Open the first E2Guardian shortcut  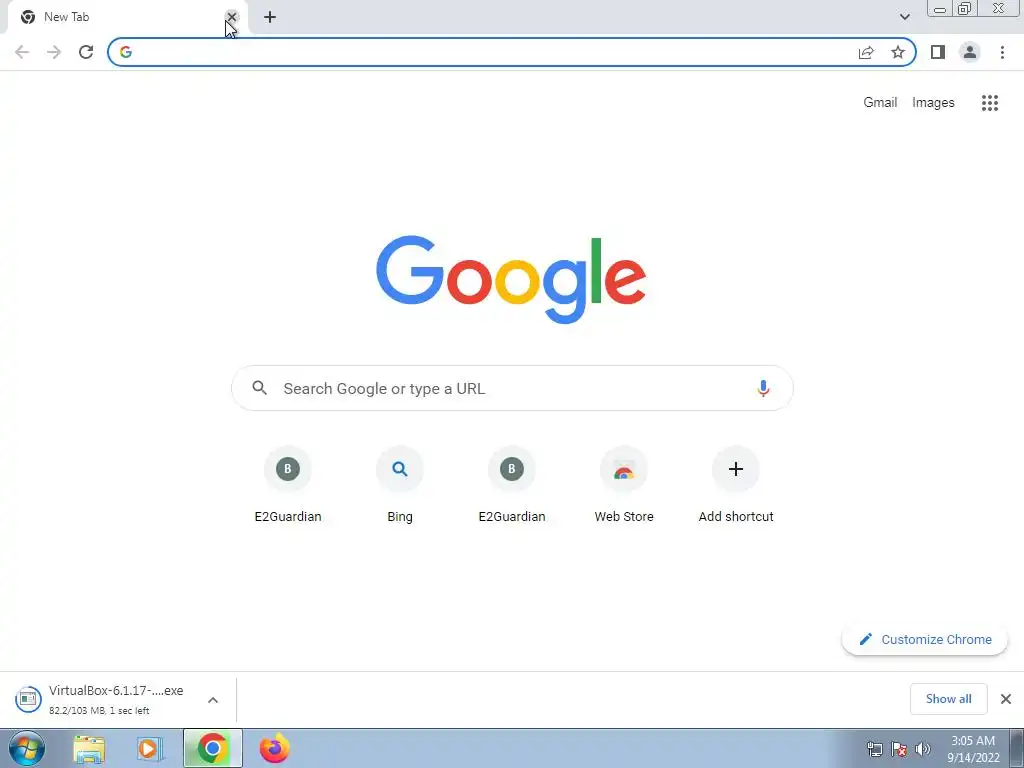point(288,486)
